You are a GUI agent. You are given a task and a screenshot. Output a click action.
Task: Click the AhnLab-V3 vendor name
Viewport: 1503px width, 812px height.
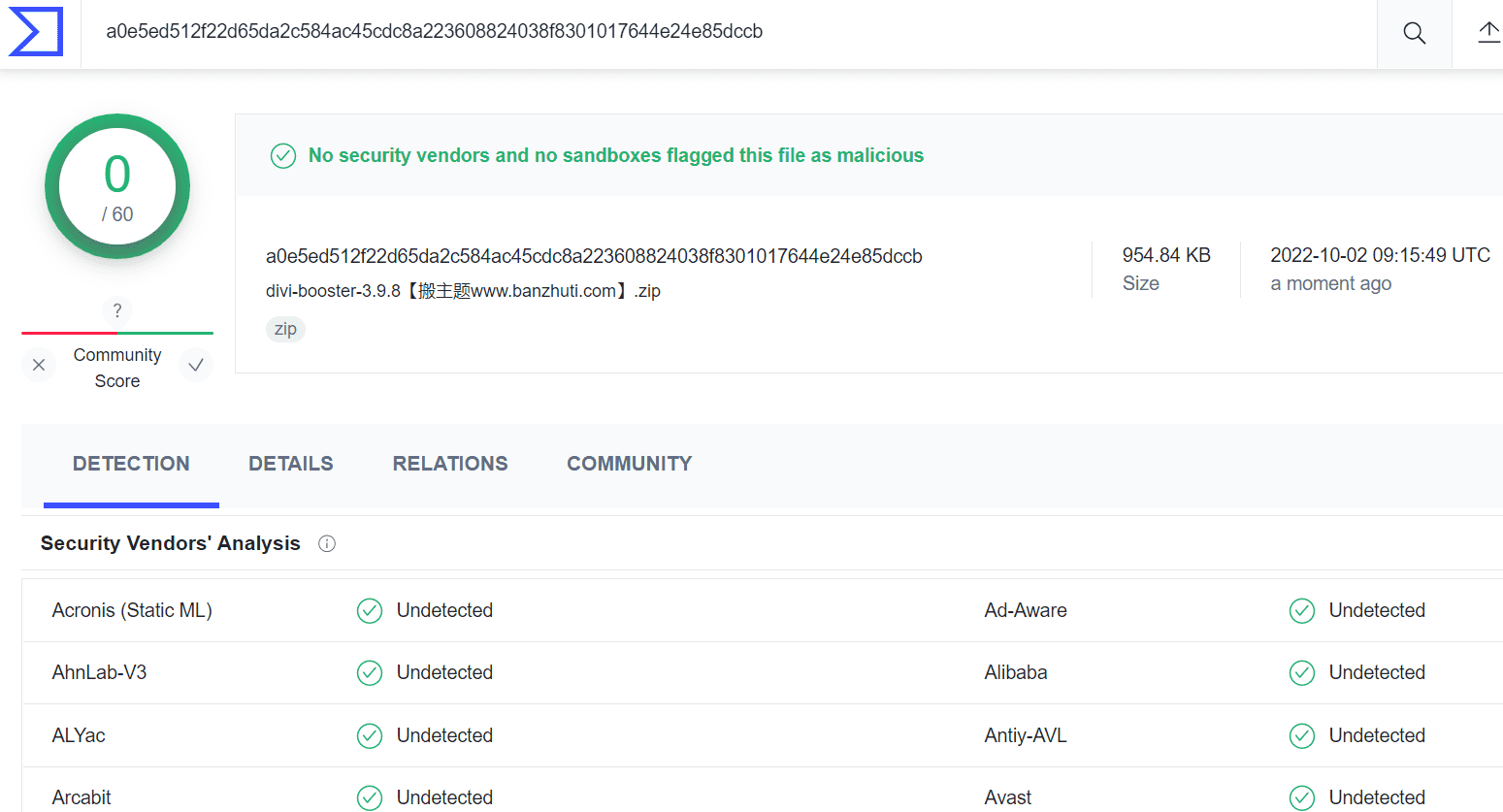[99, 672]
